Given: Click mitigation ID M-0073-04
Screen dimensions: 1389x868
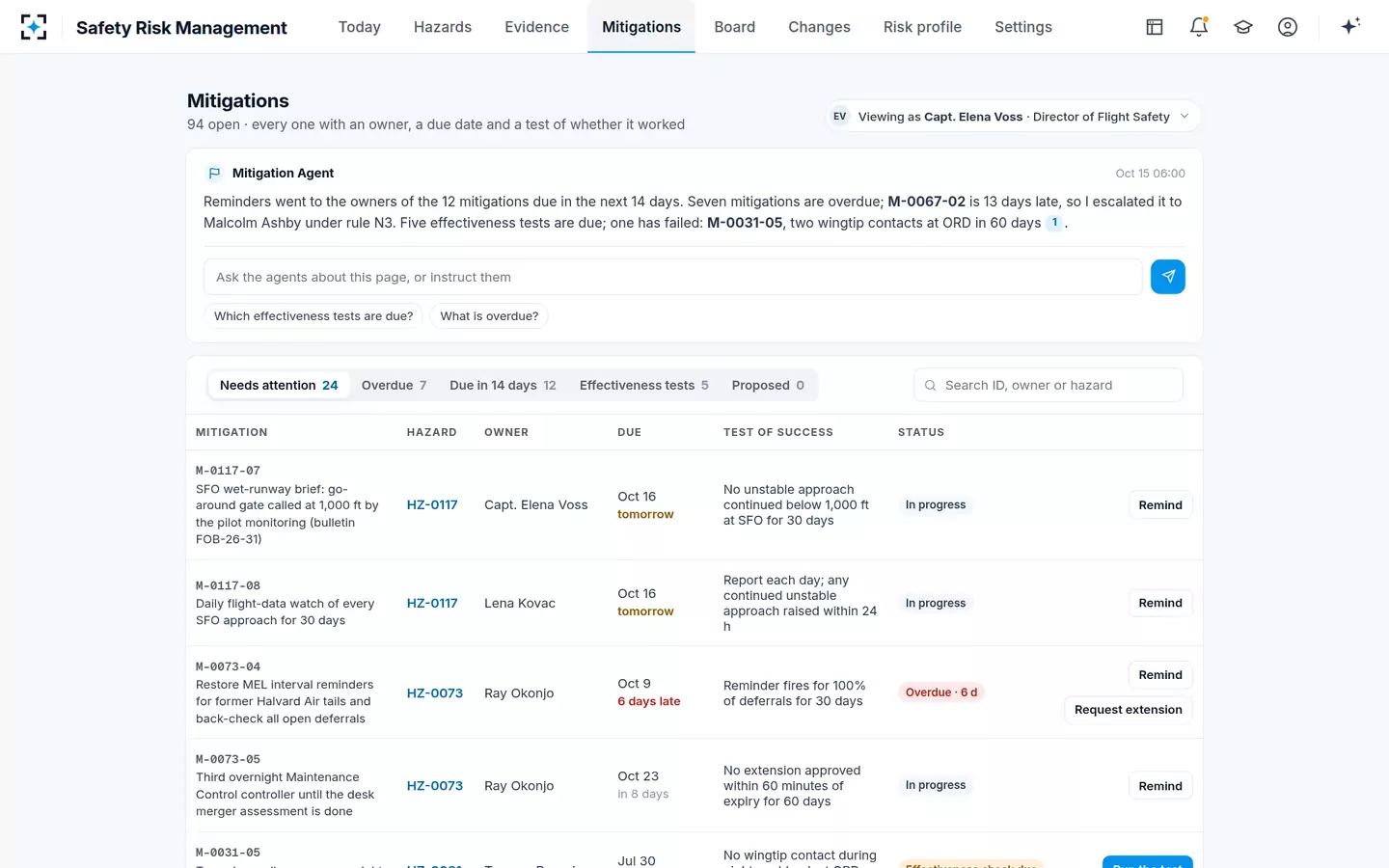Looking at the screenshot, I should click(x=228, y=666).
